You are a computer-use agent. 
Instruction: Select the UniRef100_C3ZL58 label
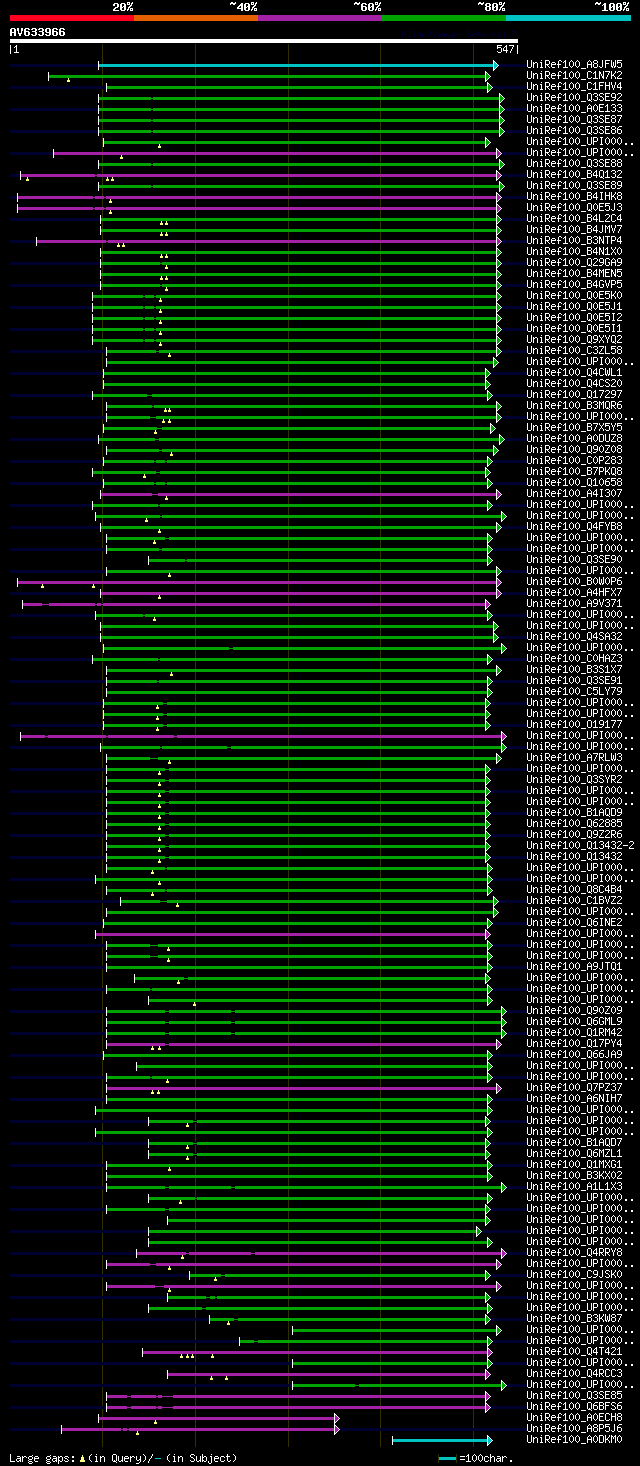pos(574,351)
